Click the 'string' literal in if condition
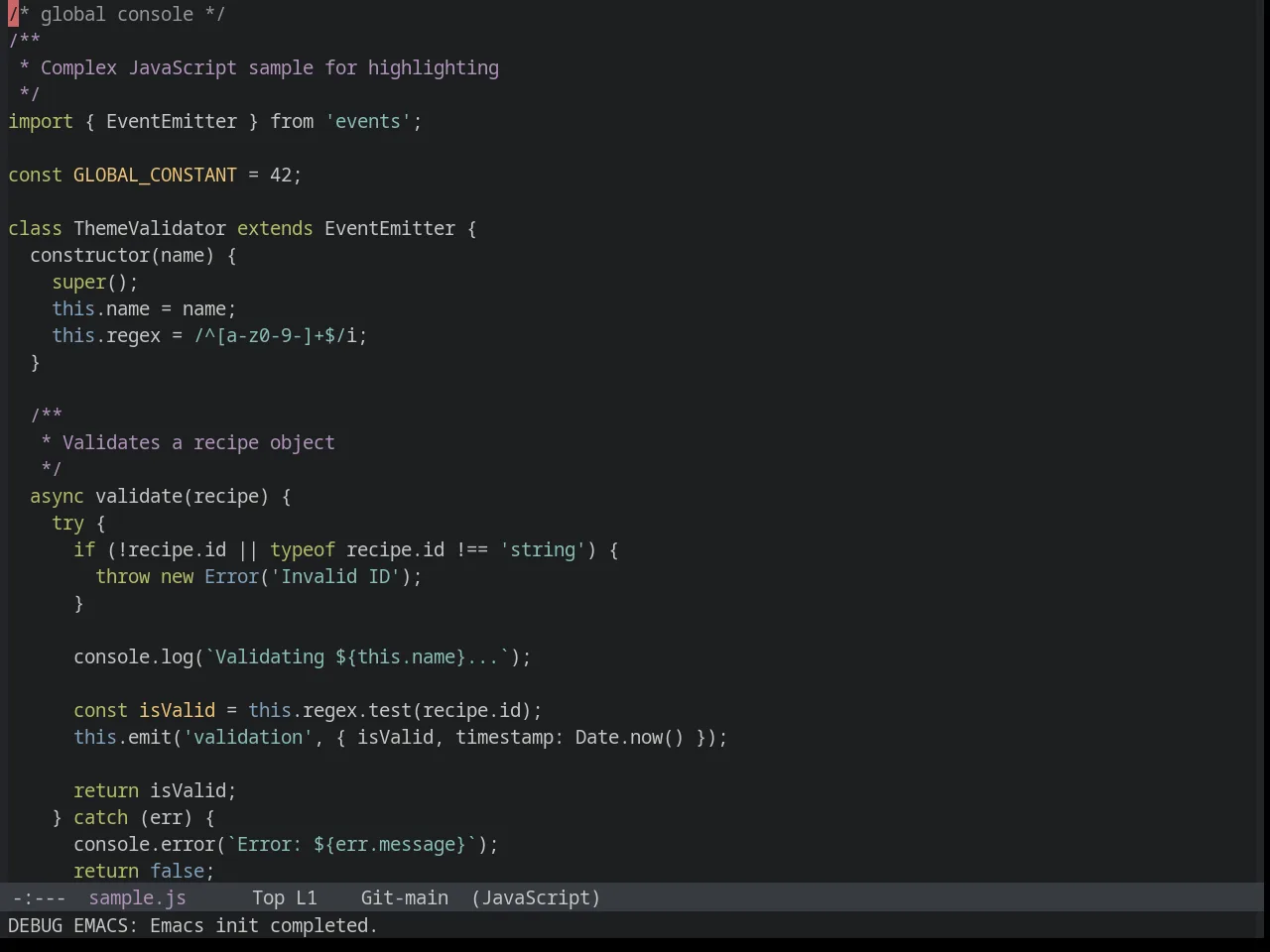Image resolution: width=1270 pixels, height=952 pixels. click(543, 549)
